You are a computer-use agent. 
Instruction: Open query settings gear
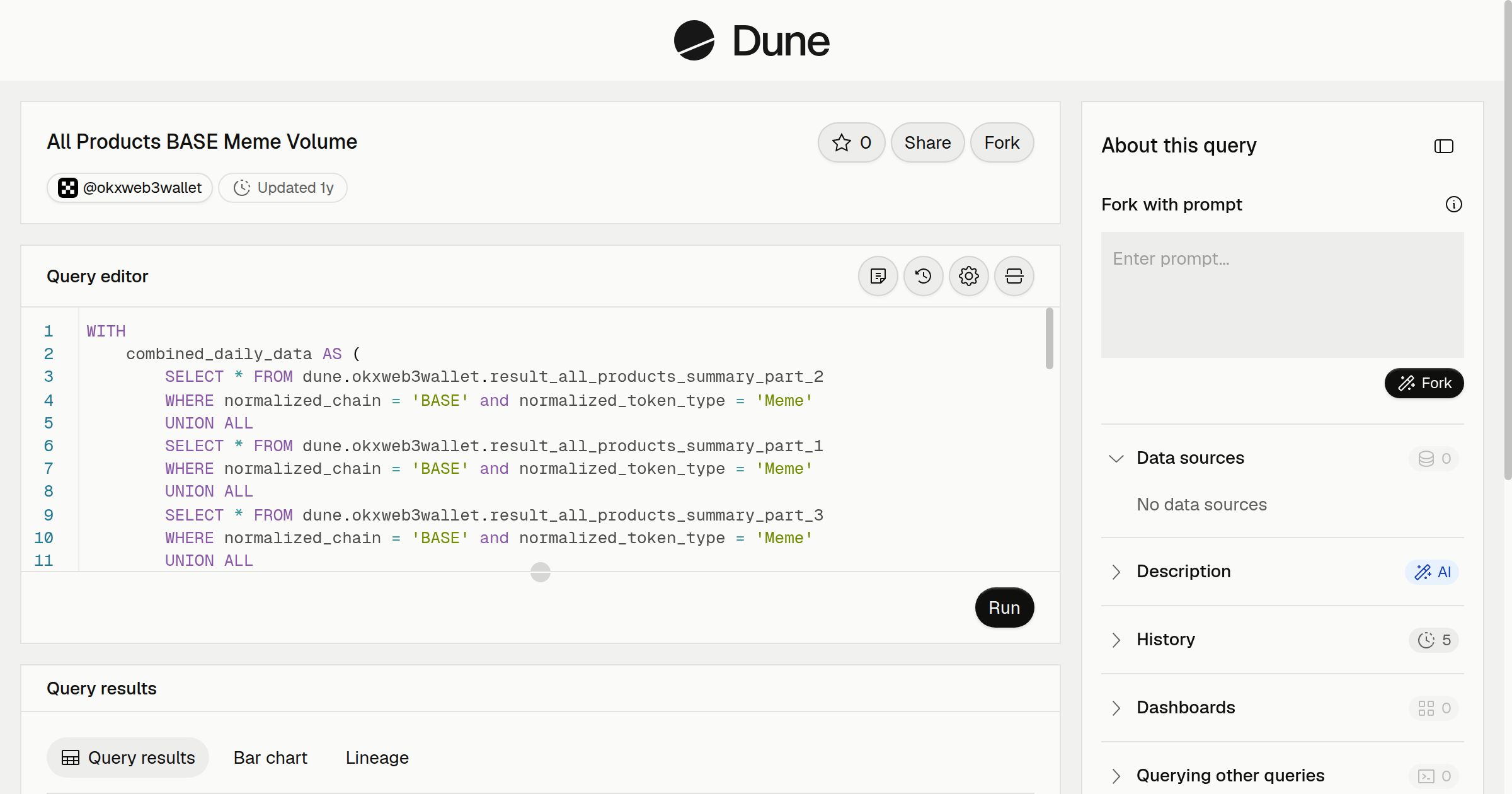pyautogui.click(x=968, y=276)
